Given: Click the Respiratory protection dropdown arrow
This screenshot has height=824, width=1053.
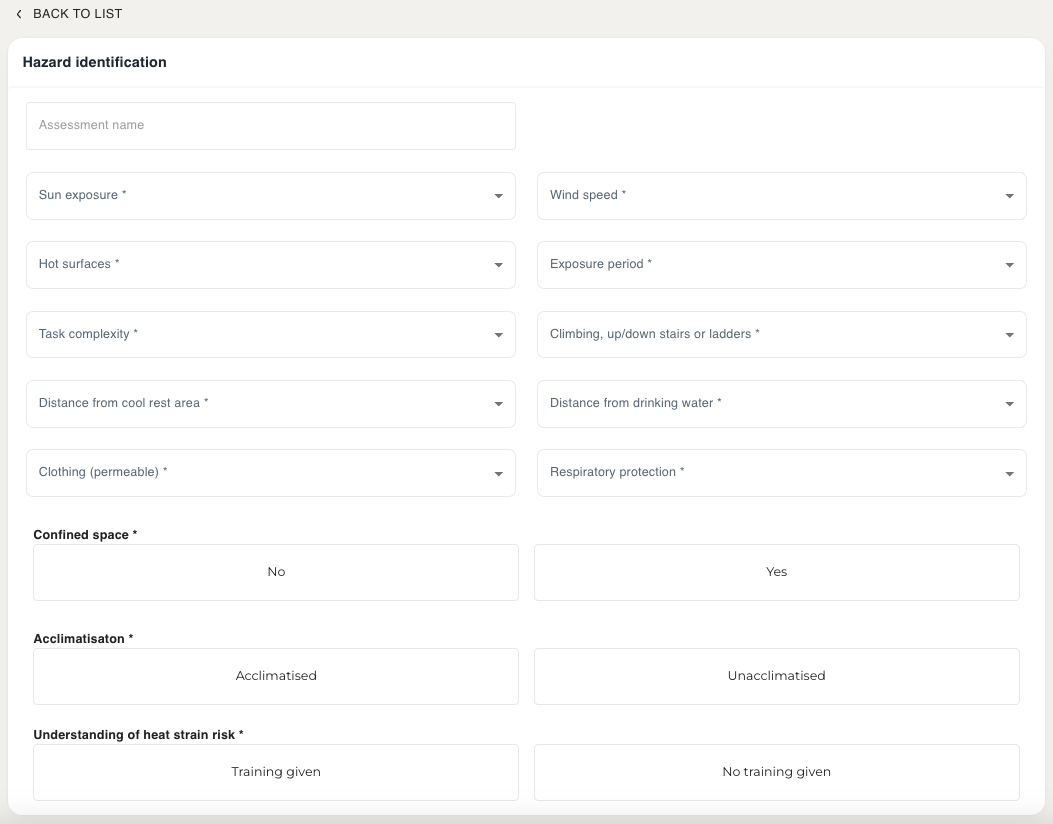Looking at the screenshot, I should click(1009, 474).
